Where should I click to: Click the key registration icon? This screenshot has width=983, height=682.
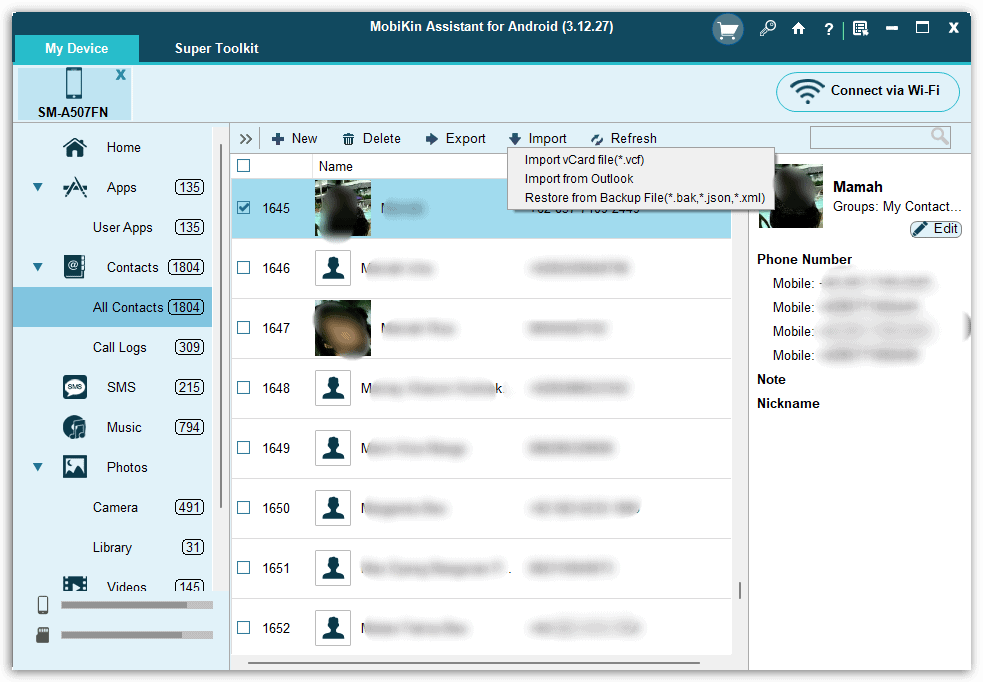767,28
